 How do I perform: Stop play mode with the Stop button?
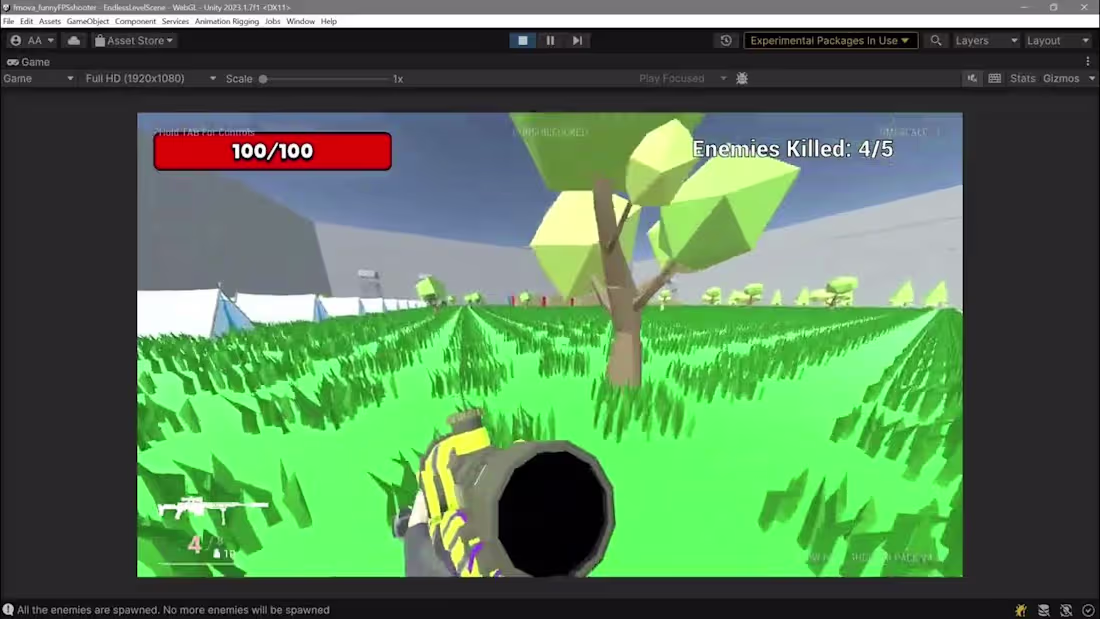coord(523,40)
